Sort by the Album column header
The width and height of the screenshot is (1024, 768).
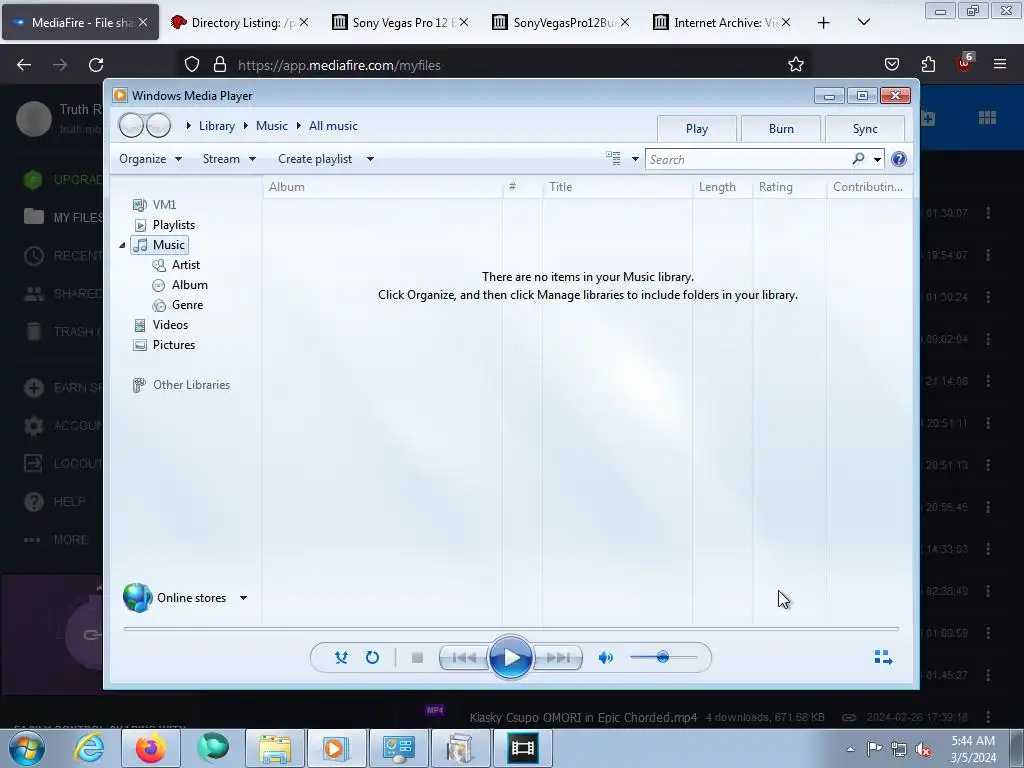tap(383, 187)
